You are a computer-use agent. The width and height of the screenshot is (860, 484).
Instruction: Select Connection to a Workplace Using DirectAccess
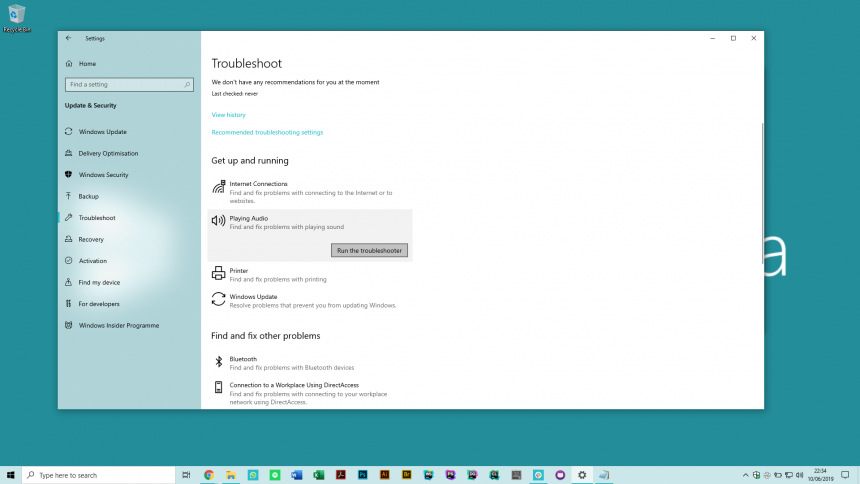pyautogui.click(x=310, y=393)
